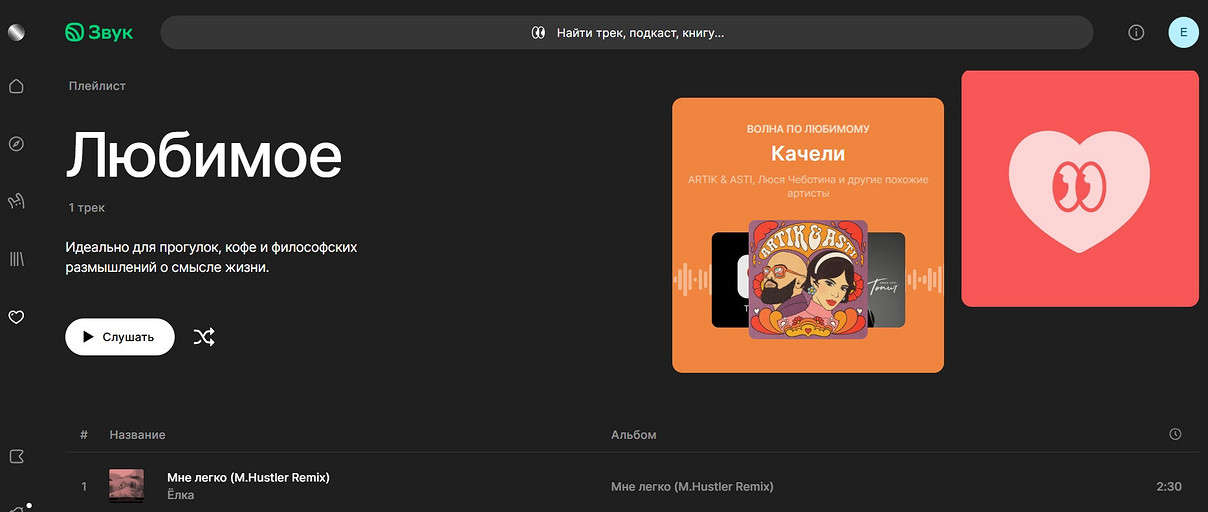Open the library shelves icon in sidebar
Viewport: 1208px width, 512px height.
tap(16, 259)
